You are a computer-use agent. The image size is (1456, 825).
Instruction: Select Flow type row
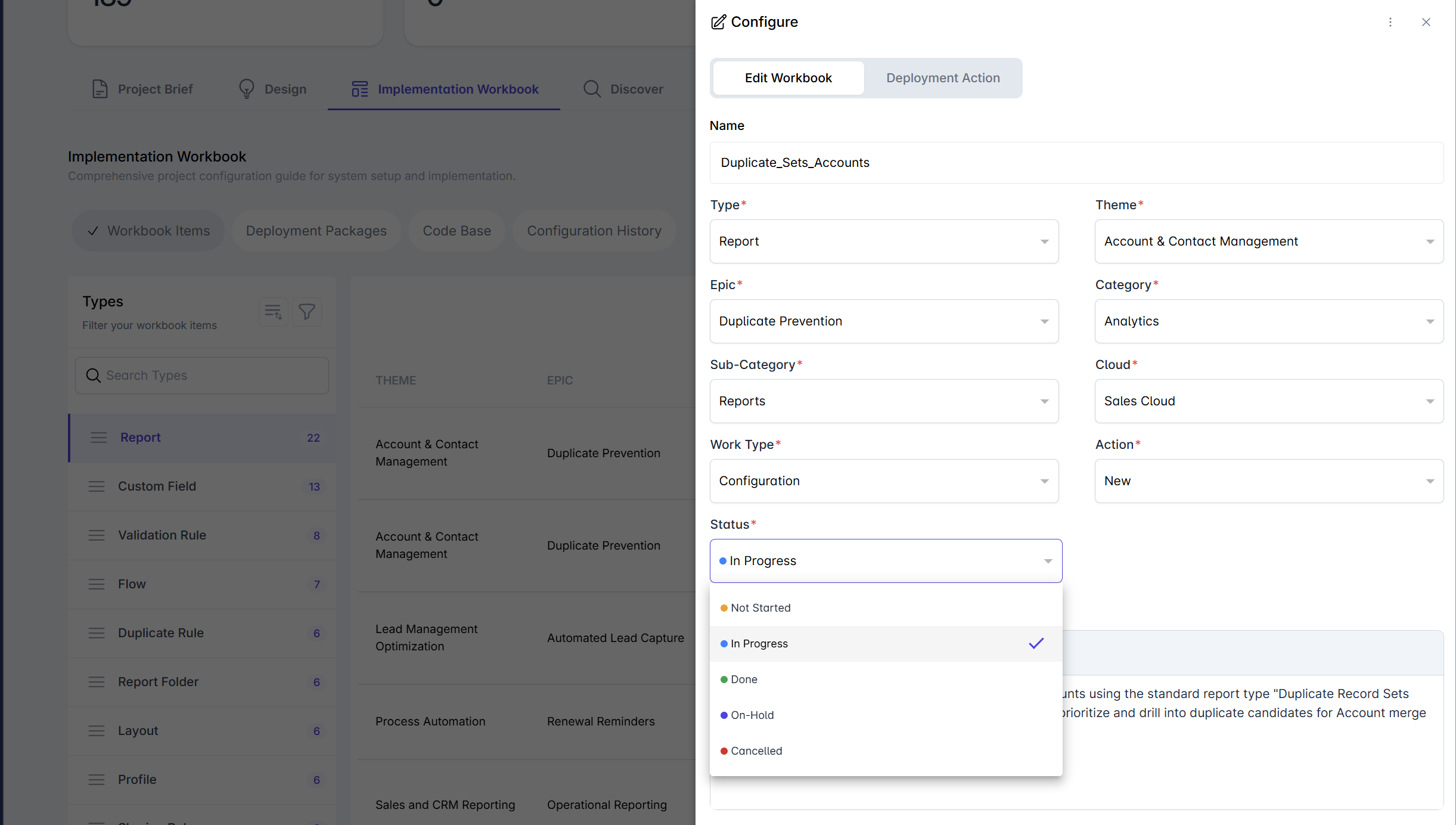(203, 584)
